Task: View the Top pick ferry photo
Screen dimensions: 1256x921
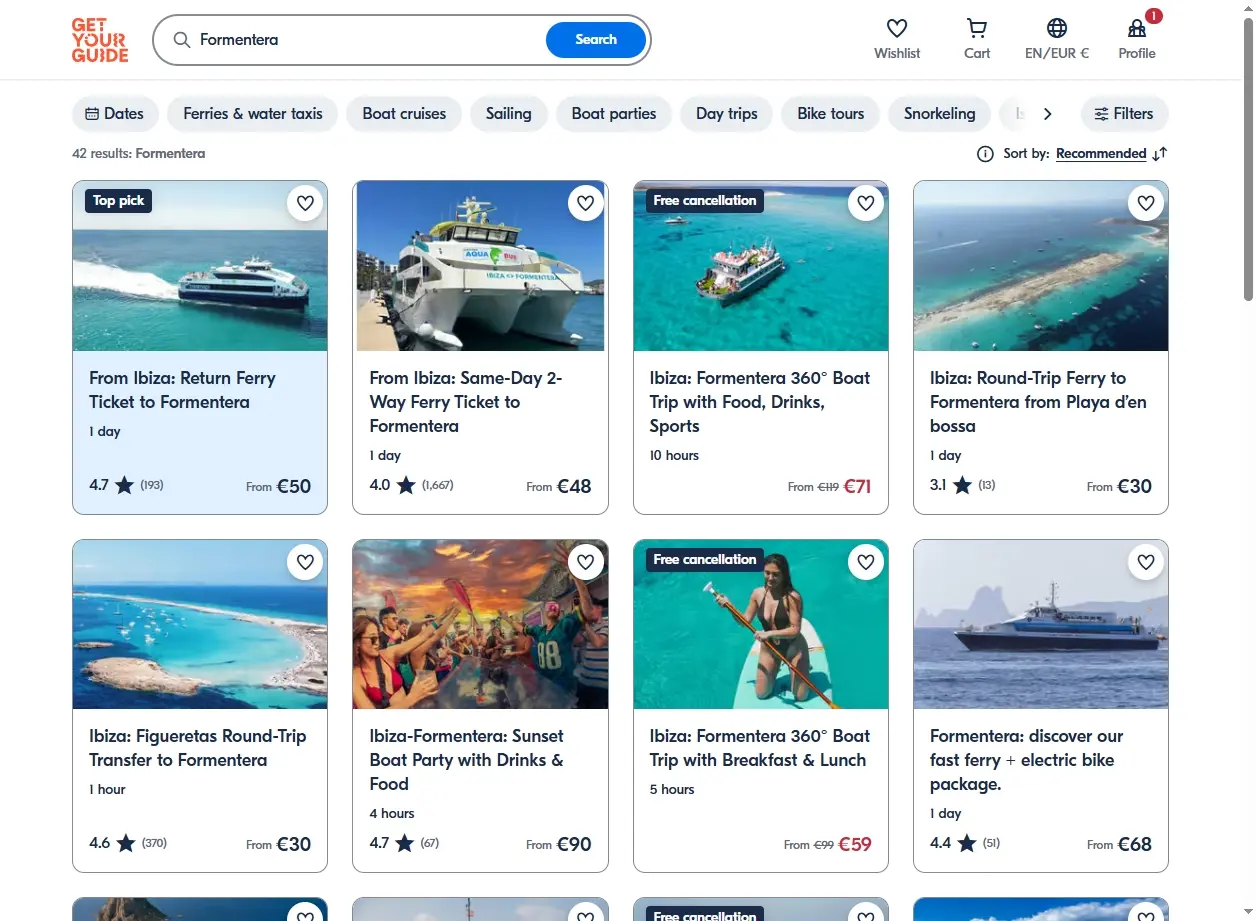Action: pyautogui.click(x=200, y=266)
